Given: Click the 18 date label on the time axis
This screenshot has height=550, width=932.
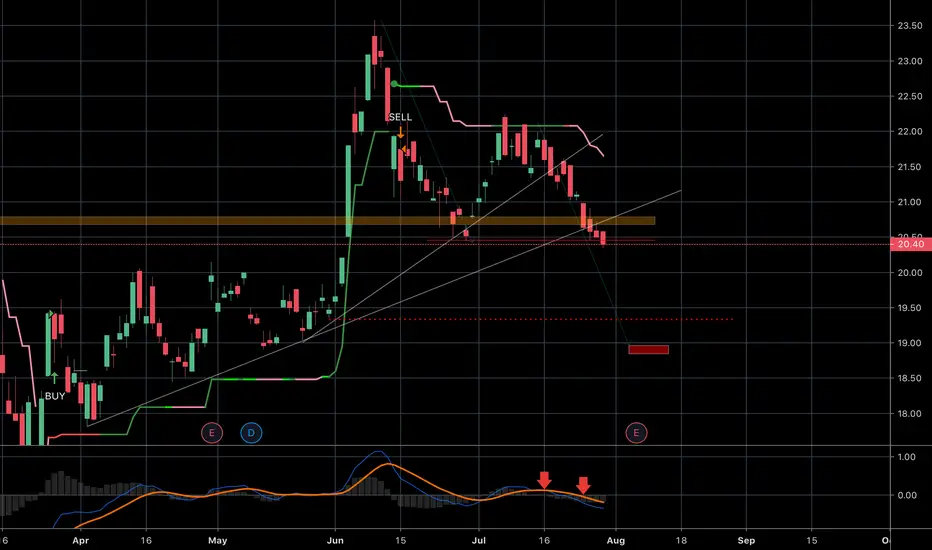Looking at the screenshot, I should [681, 540].
